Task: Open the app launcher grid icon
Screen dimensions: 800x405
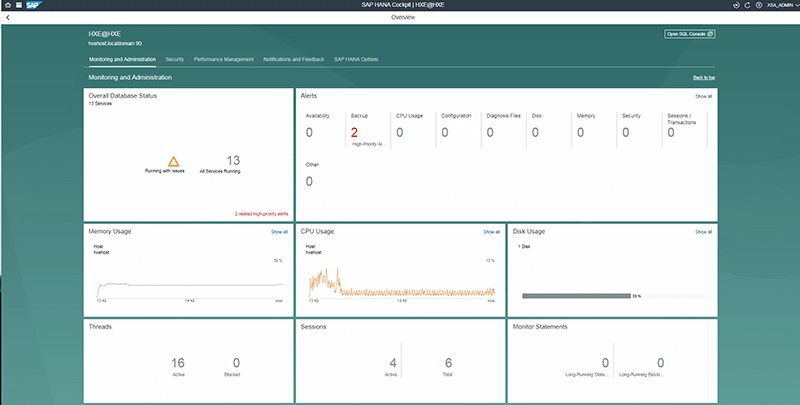Action: tap(18, 5)
